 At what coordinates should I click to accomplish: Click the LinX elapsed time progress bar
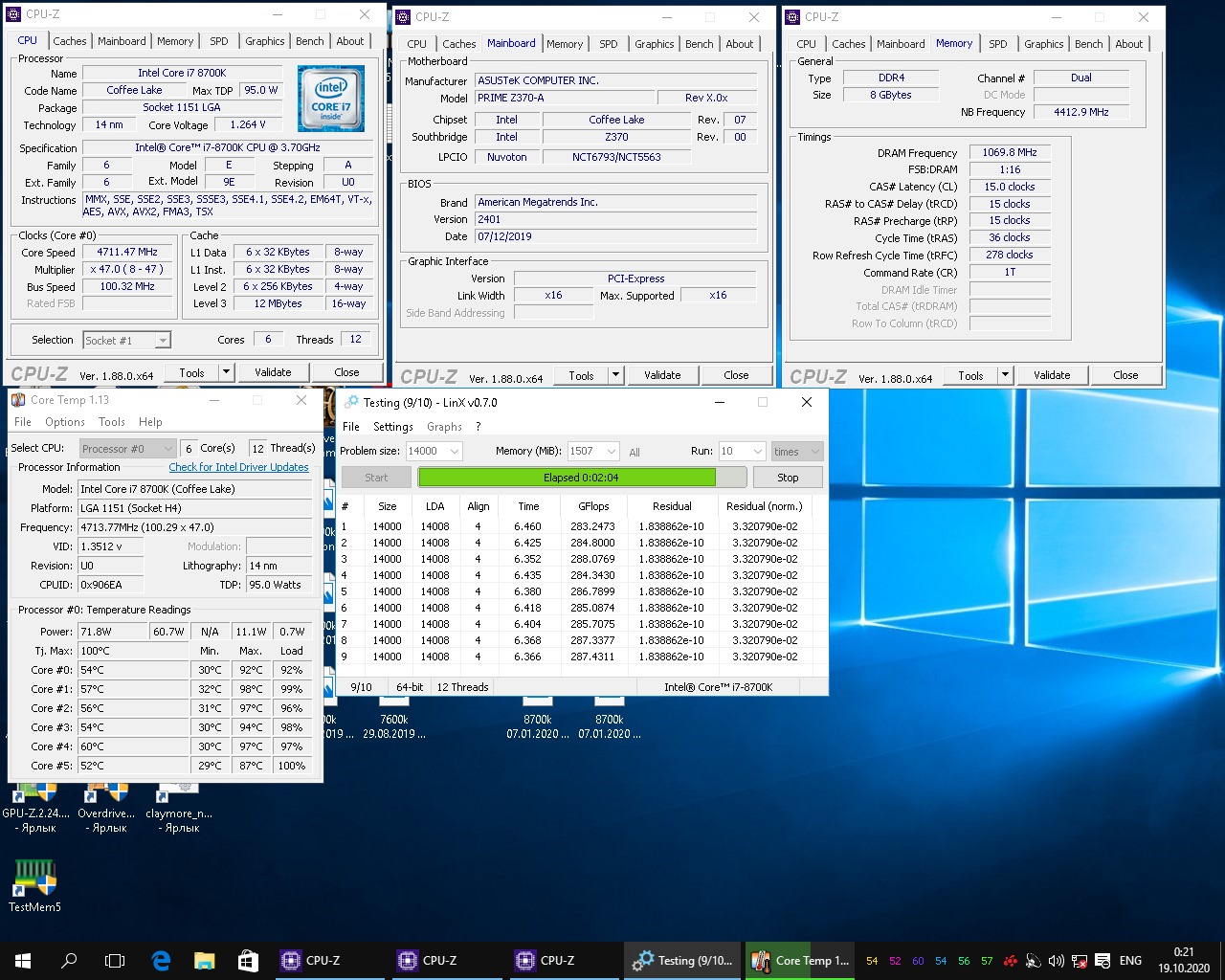pos(582,478)
